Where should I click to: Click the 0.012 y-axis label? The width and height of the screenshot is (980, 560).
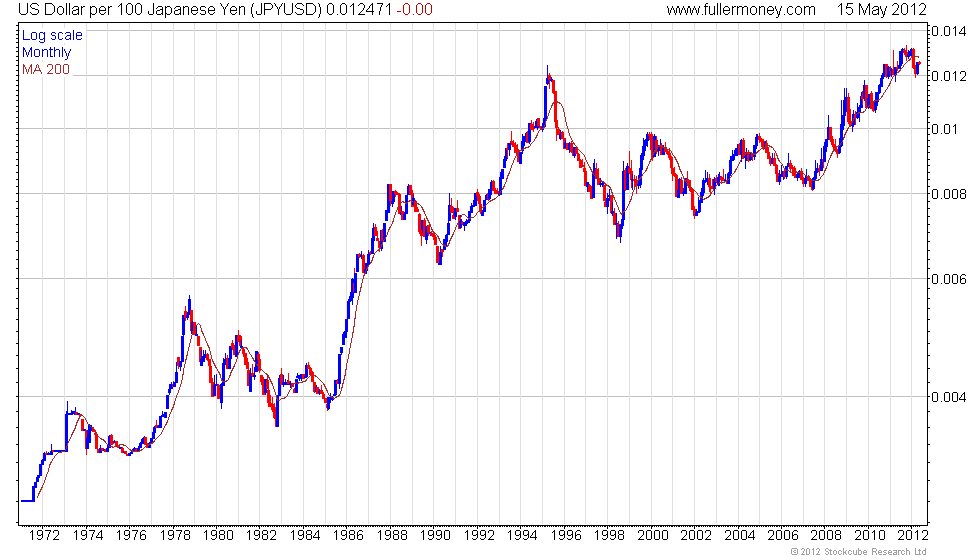click(949, 76)
